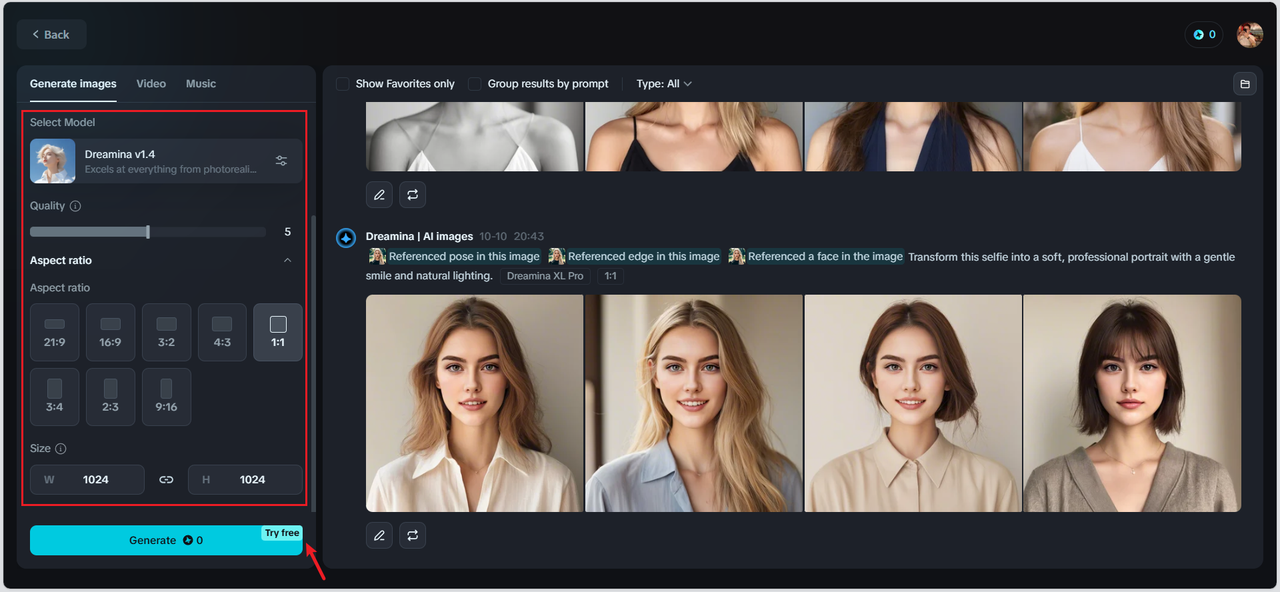This screenshot has width=1280, height=592.
Task: Click the Dreamina v1.4 model thumbnail
Action: click(53, 161)
